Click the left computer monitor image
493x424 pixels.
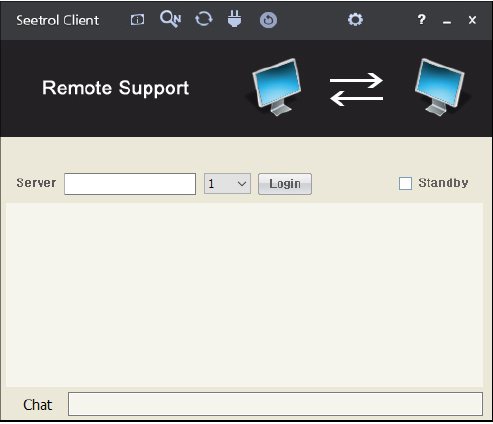point(276,87)
